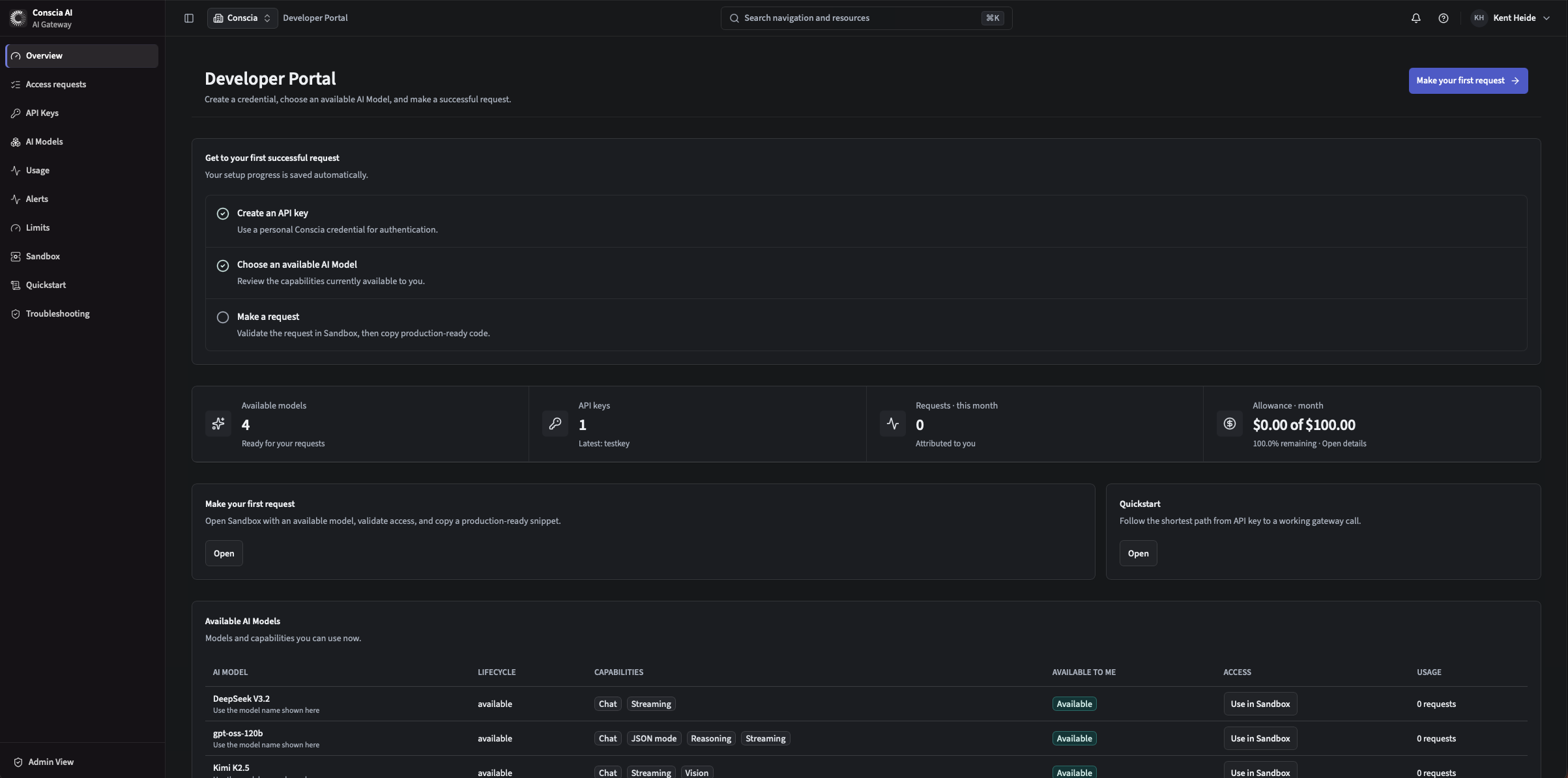This screenshot has height=778, width=1568.
Task: Click the Allowance dollar icon
Action: 1230,424
